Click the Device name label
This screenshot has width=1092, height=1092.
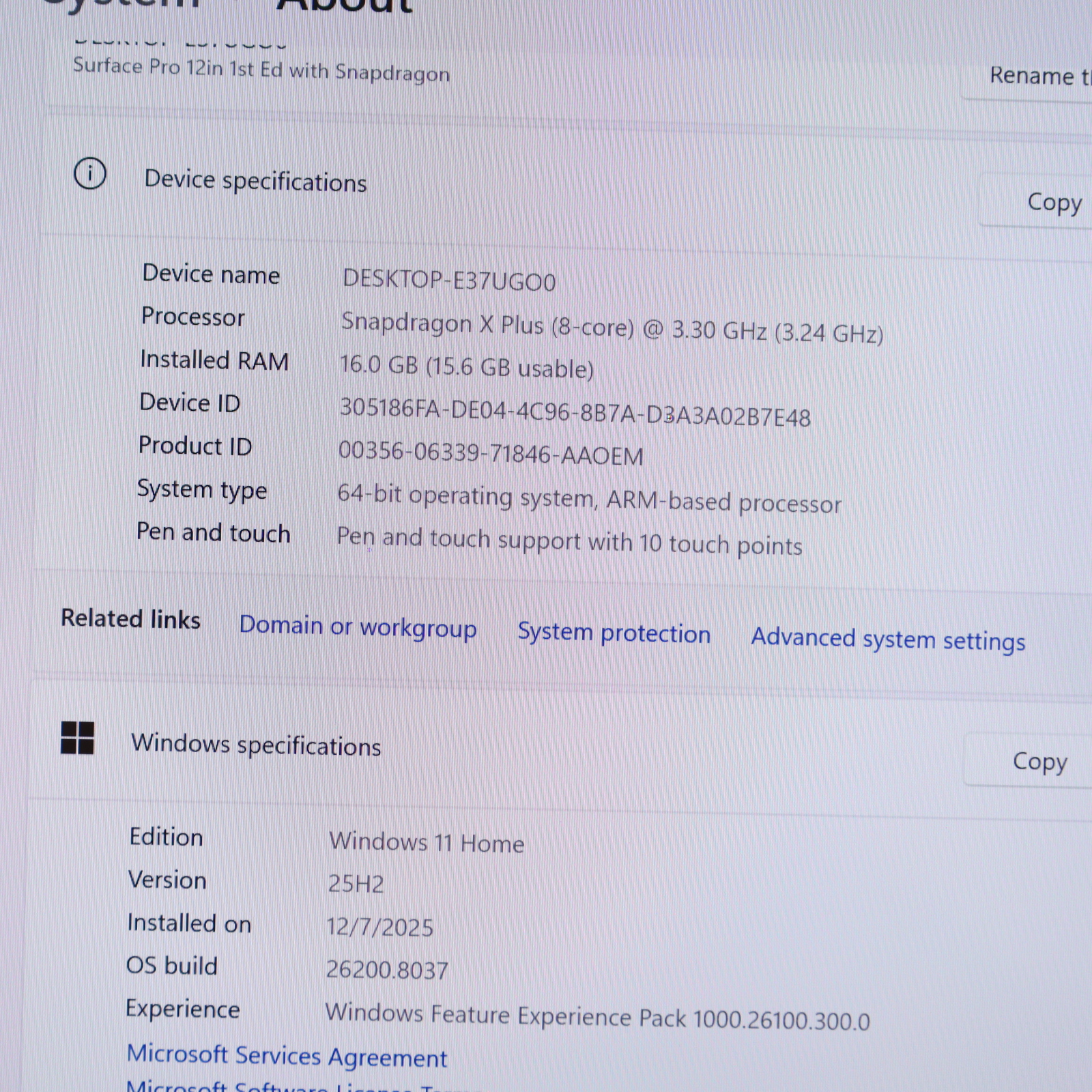211,274
